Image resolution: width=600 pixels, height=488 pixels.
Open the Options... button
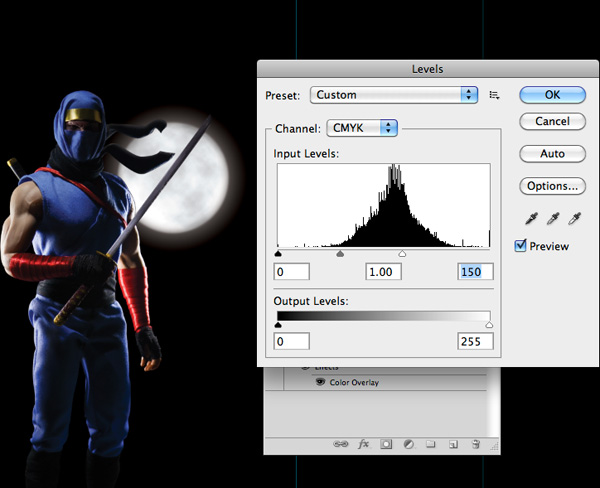coord(553,186)
